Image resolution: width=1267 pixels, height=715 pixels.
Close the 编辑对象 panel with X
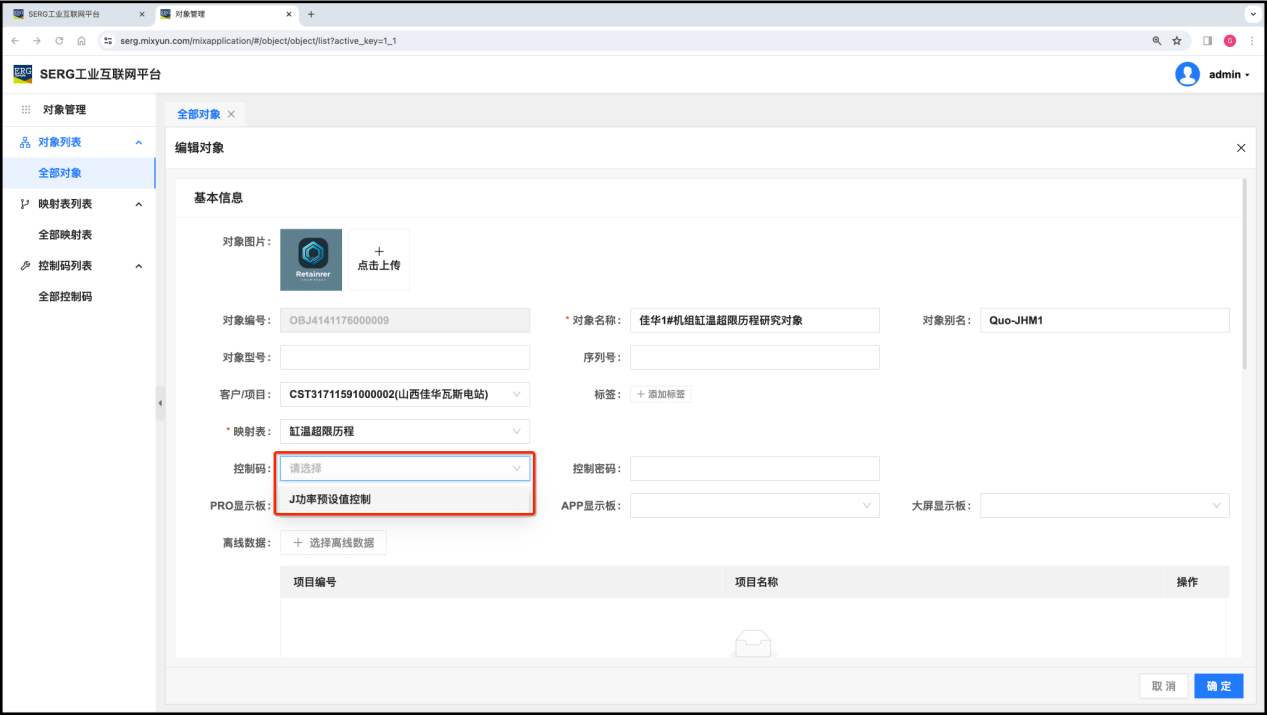click(1241, 148)
